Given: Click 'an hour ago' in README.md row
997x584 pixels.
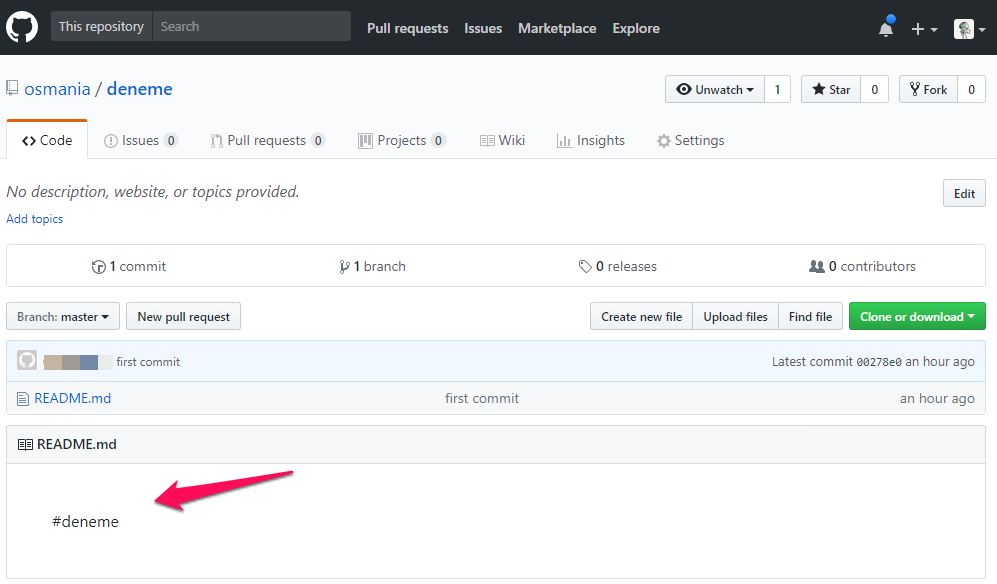Looking at the screenshot, I should click(x=937, y=398).
